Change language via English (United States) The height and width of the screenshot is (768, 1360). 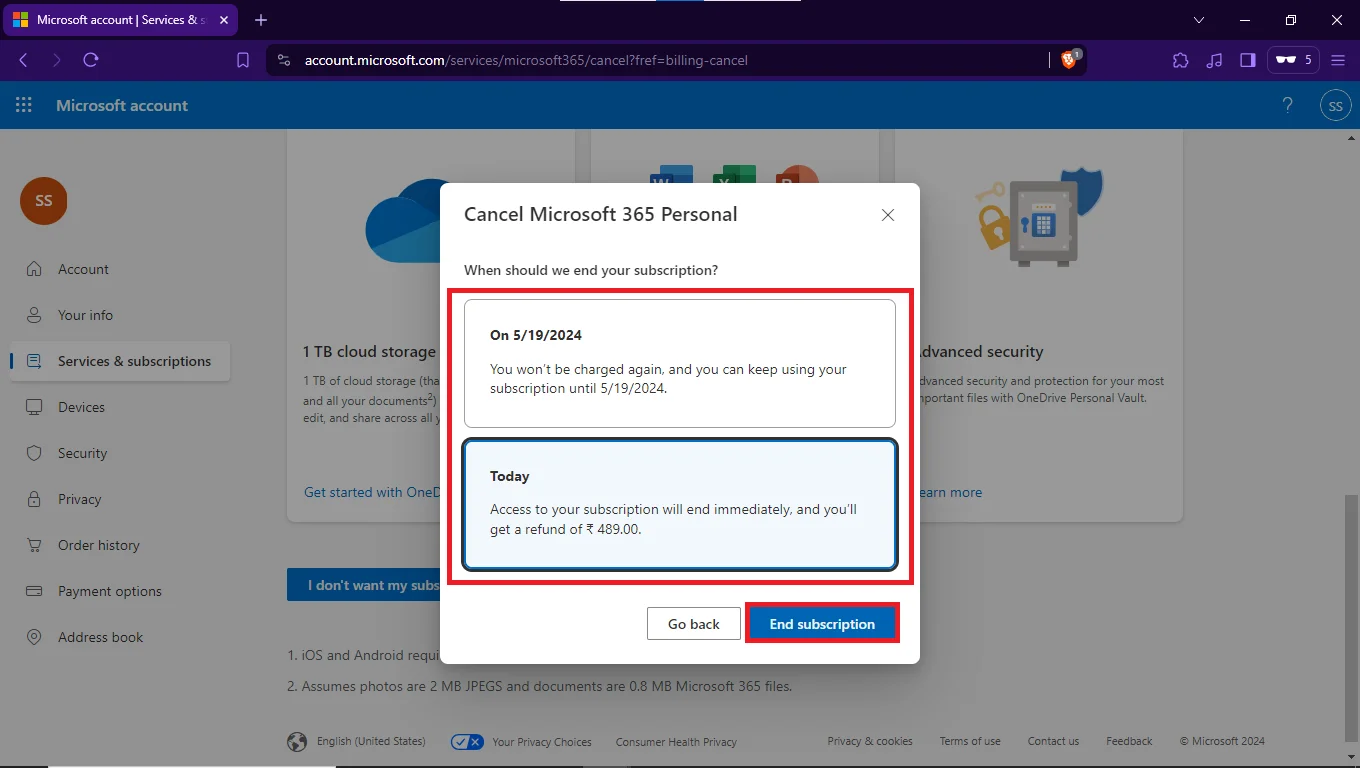click(x=371, y=742)
